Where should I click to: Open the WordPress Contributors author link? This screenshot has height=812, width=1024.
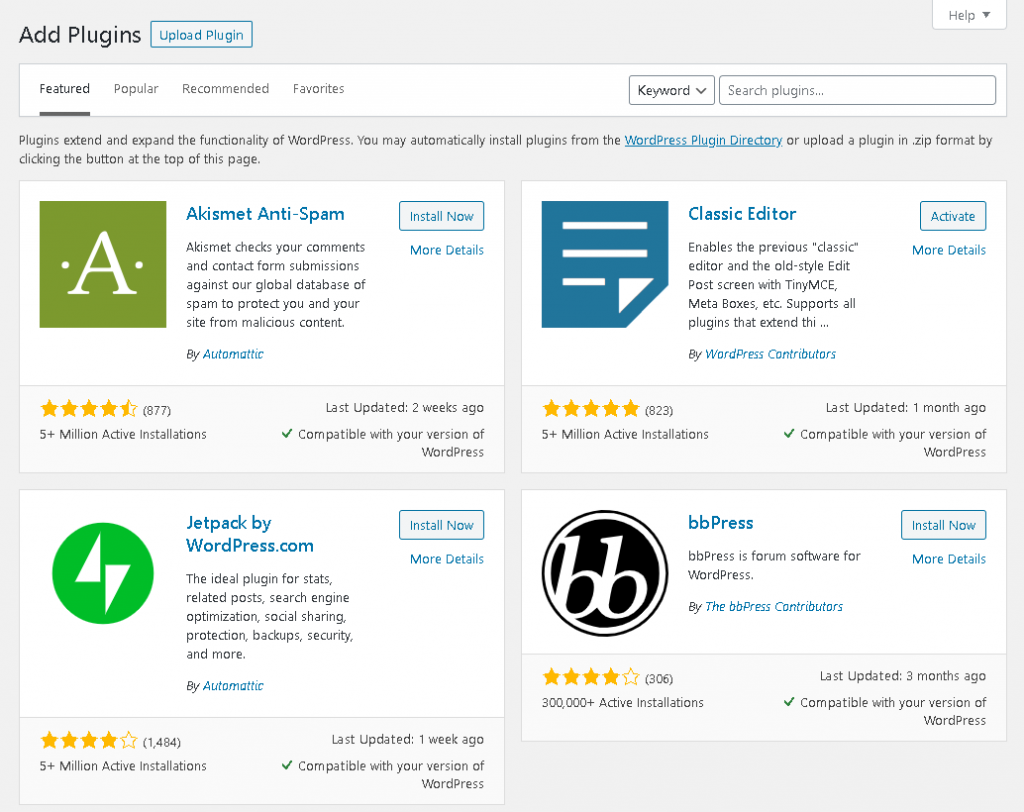(771, 354)
